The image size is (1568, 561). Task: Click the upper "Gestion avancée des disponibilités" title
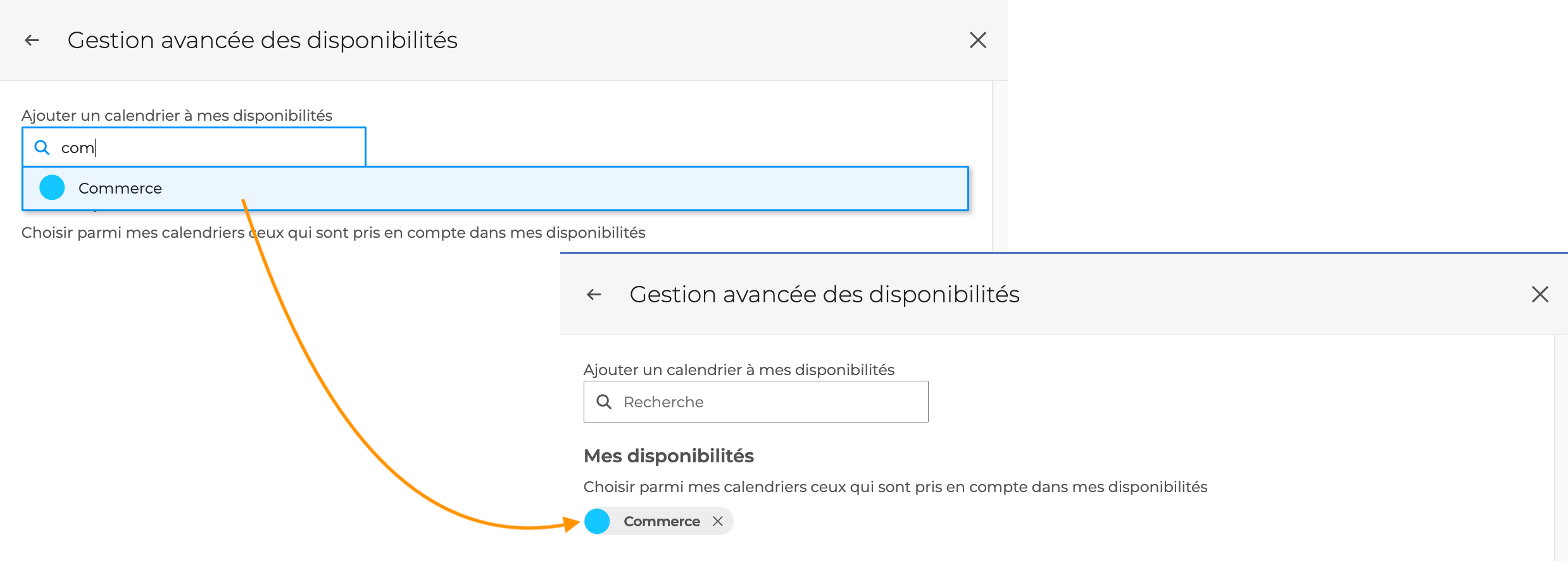point(263,40)
